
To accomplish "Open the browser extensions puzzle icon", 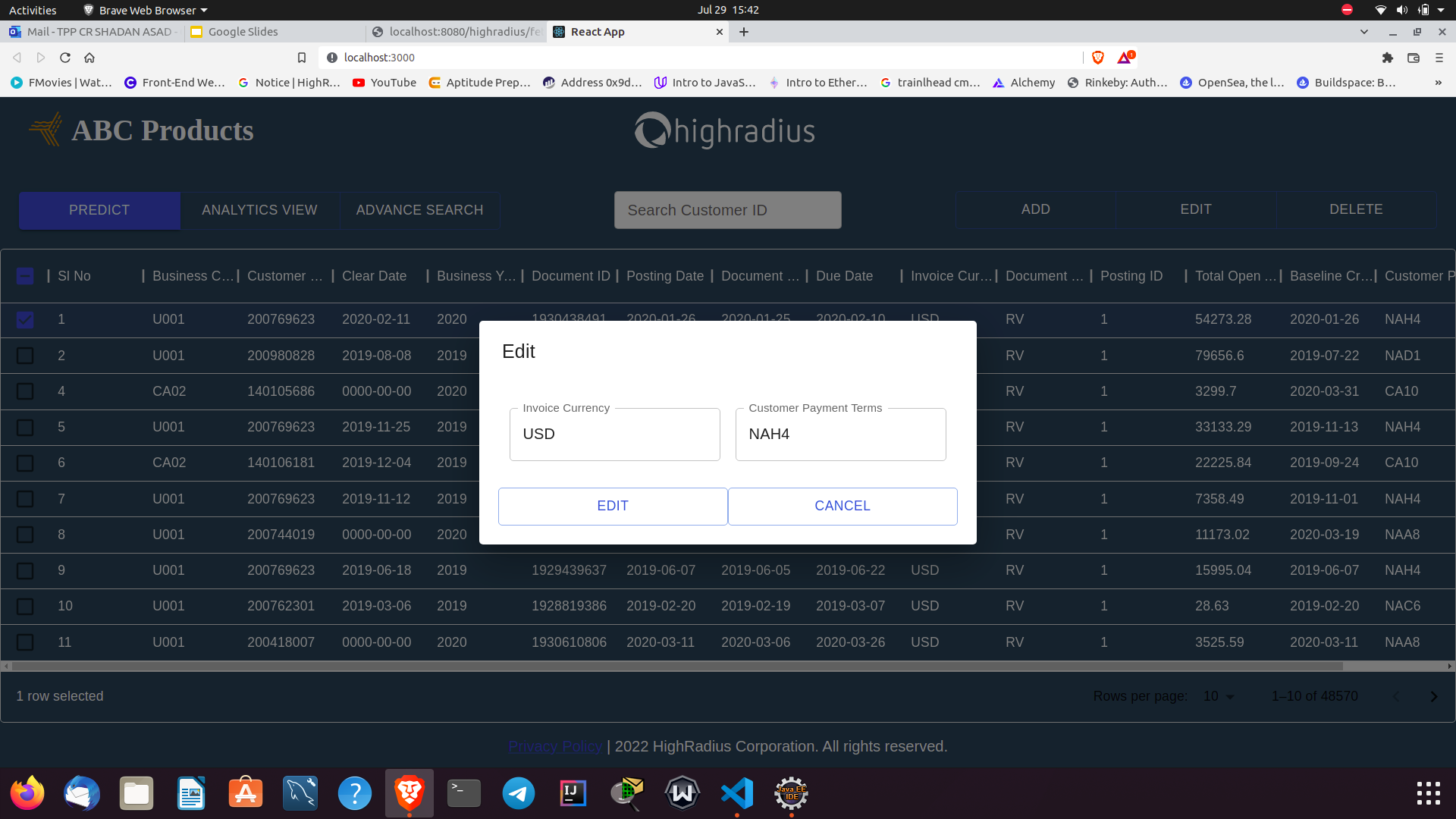I will tap(1388, 58).
